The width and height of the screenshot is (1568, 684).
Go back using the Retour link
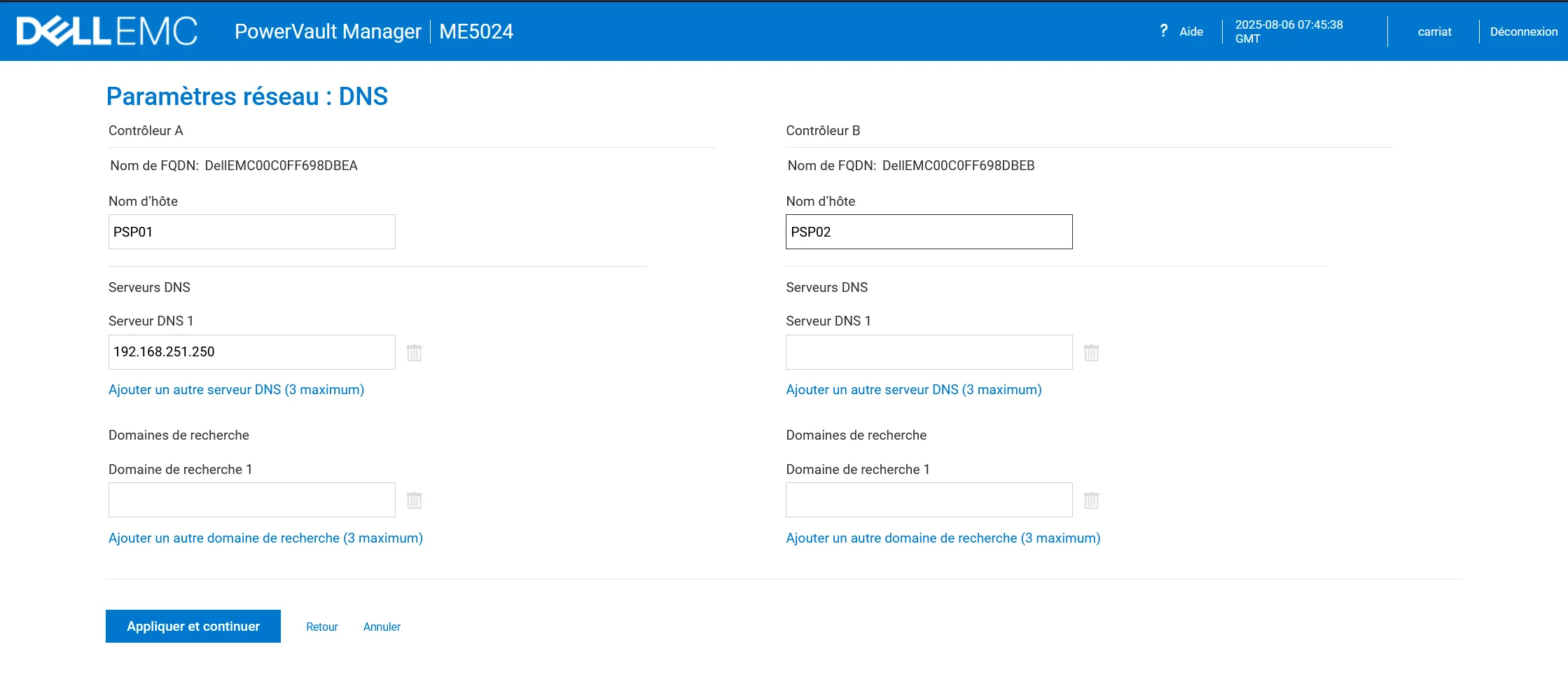[321, 627]
